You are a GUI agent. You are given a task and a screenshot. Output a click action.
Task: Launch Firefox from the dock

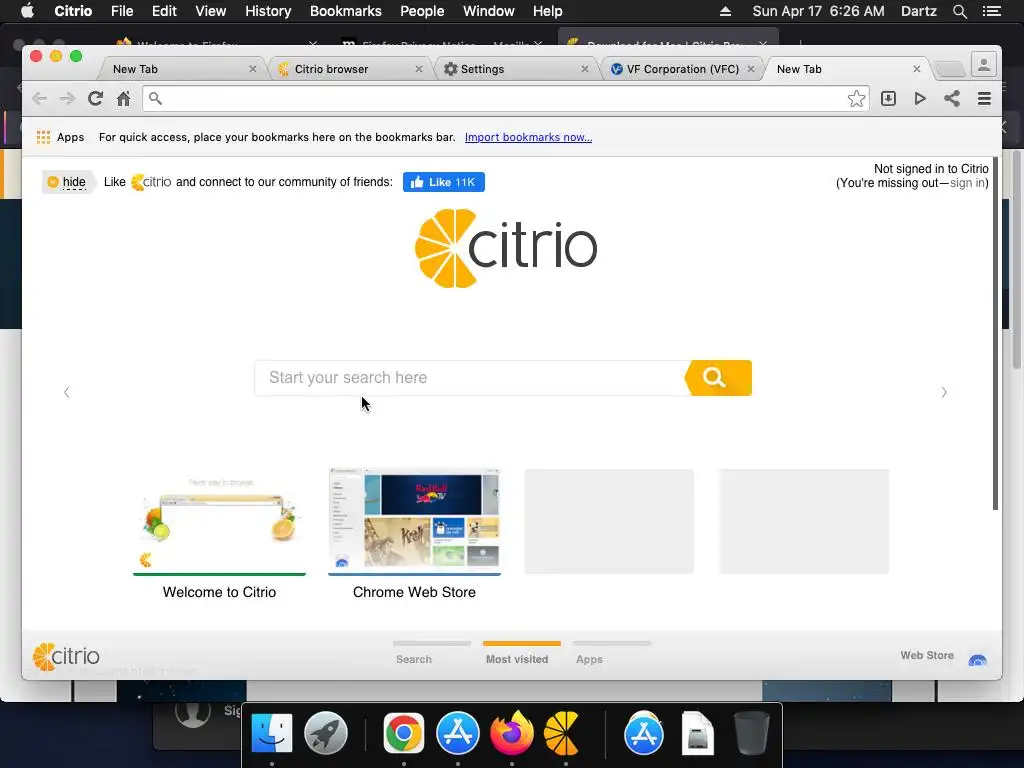coord(511,733)
